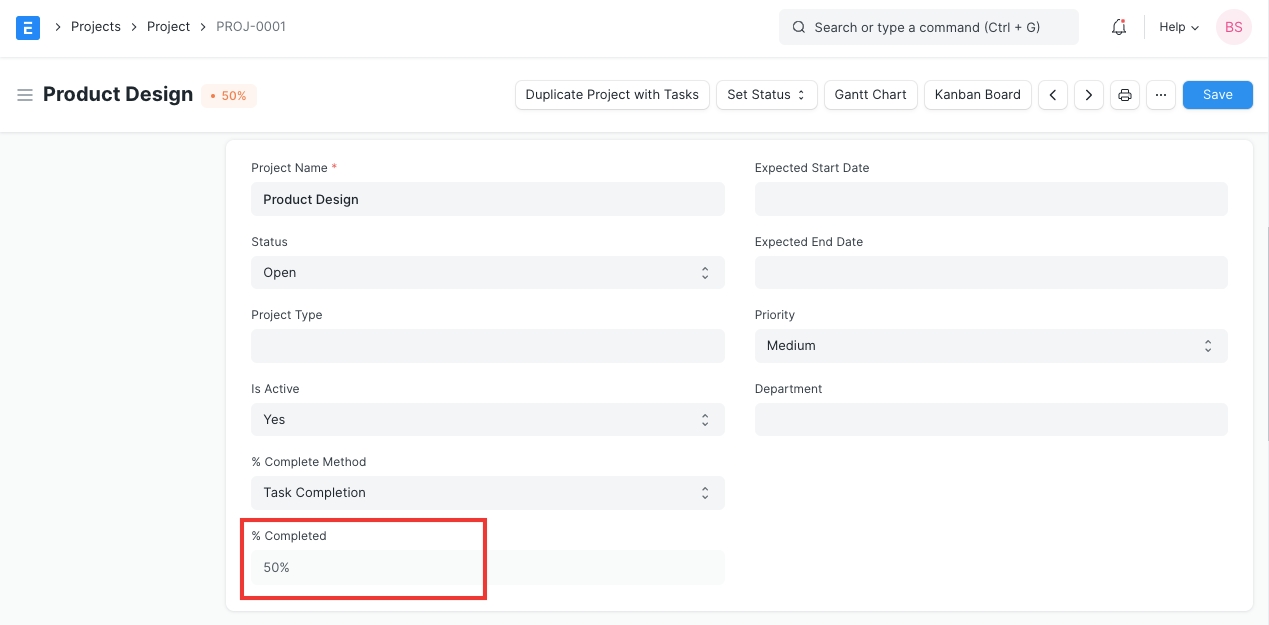Click the print icon
This screenshot has width=1269, height=625.
[1125, 95]
